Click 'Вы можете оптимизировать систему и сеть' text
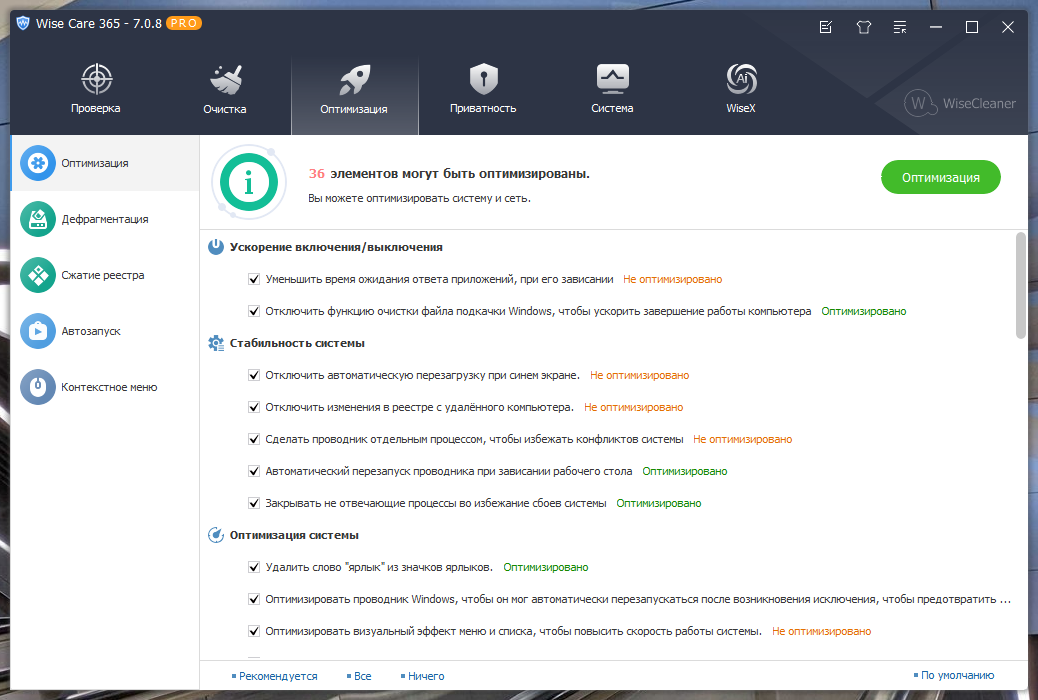This screenshot has width=1038, height=700. (419, 198)
